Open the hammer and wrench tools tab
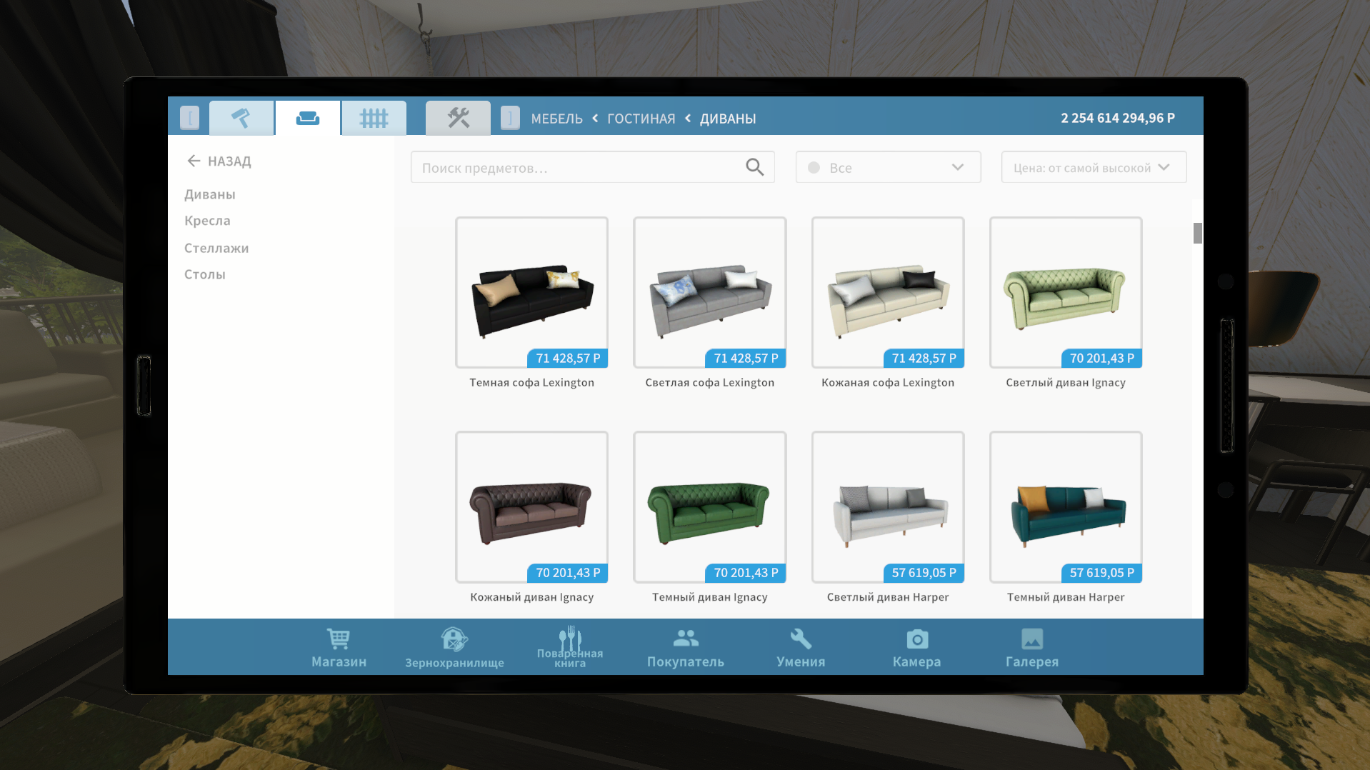 (458, 118)
